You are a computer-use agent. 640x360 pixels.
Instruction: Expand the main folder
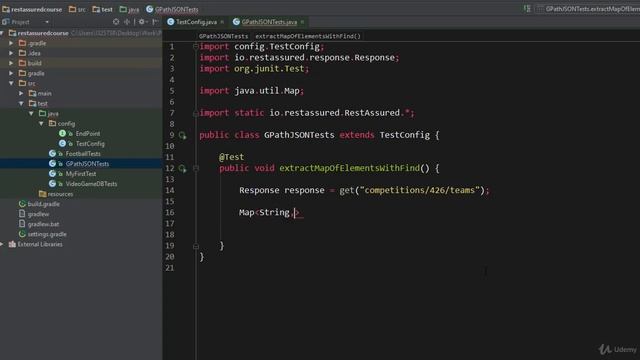tap(21, 93)
